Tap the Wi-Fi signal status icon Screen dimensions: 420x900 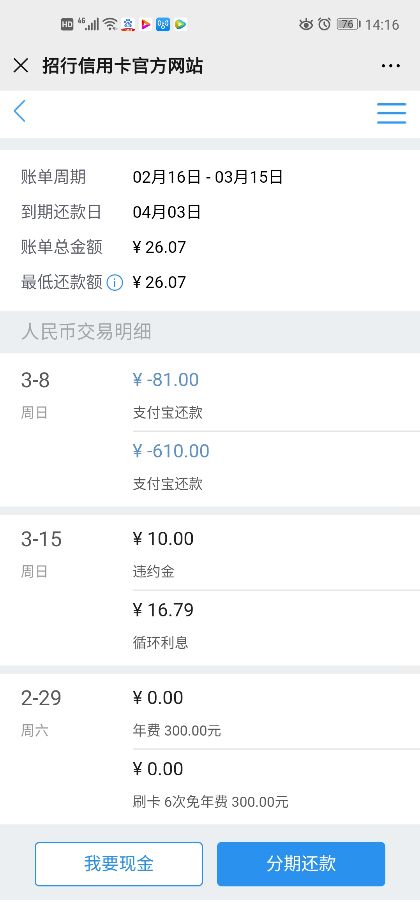click(x=111, y=24)
